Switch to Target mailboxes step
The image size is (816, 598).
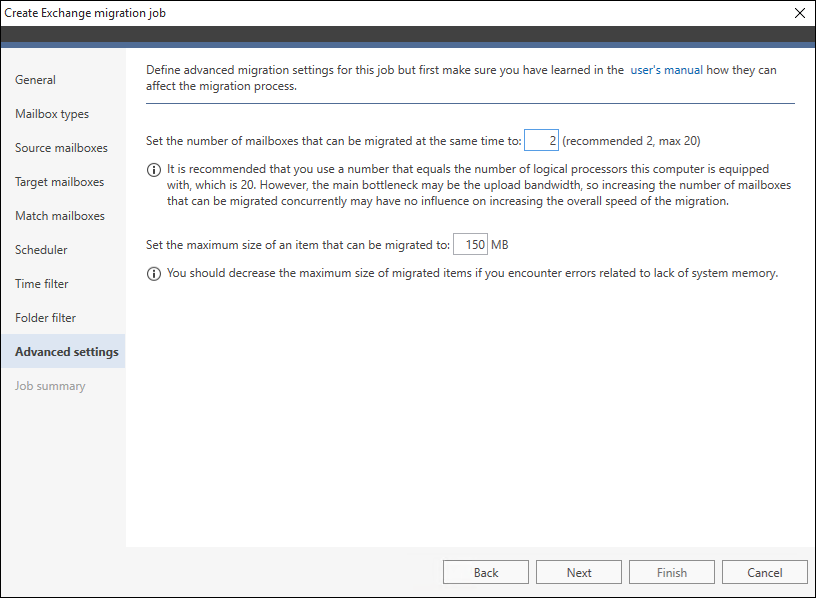click(x=59, y=182)
